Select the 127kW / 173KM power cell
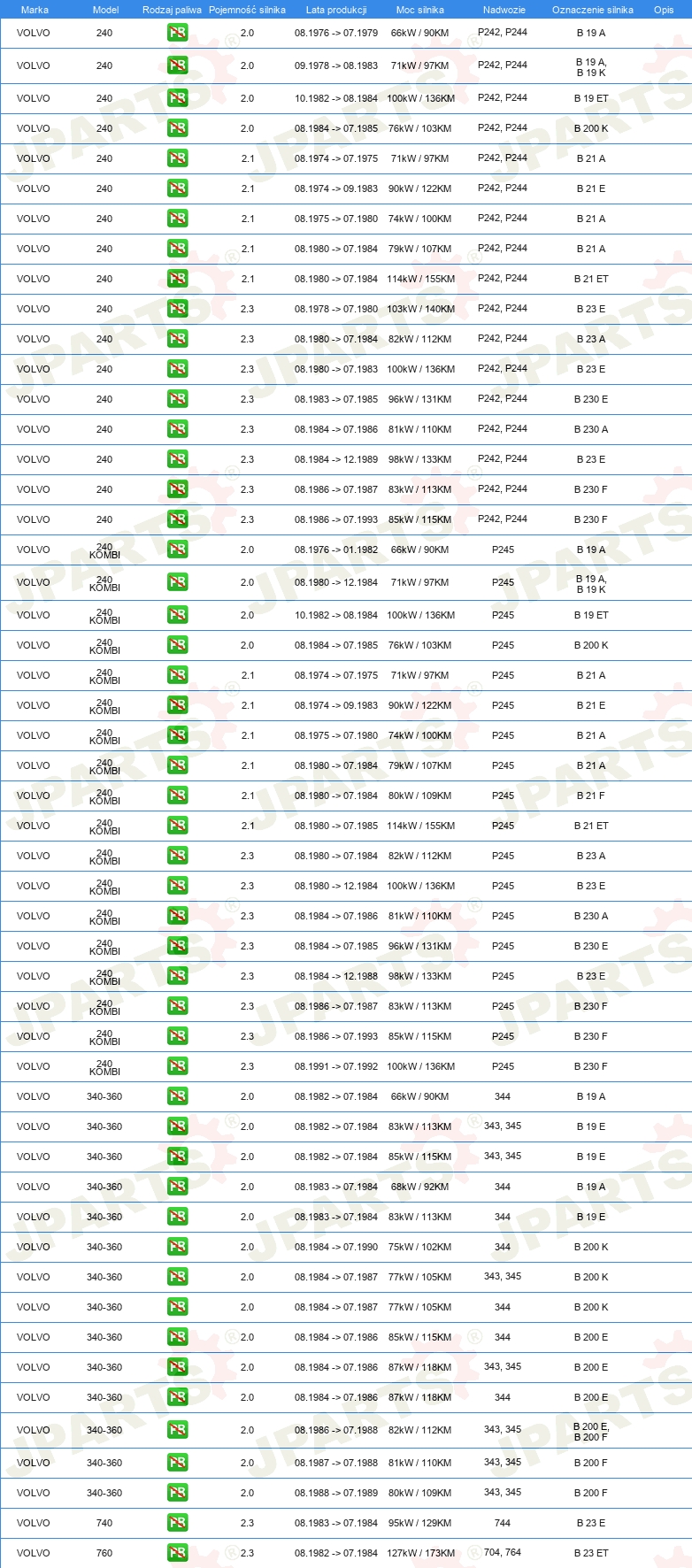Screen dimensions: 692x1568 pyautogui.click(x=420, y=1553)
